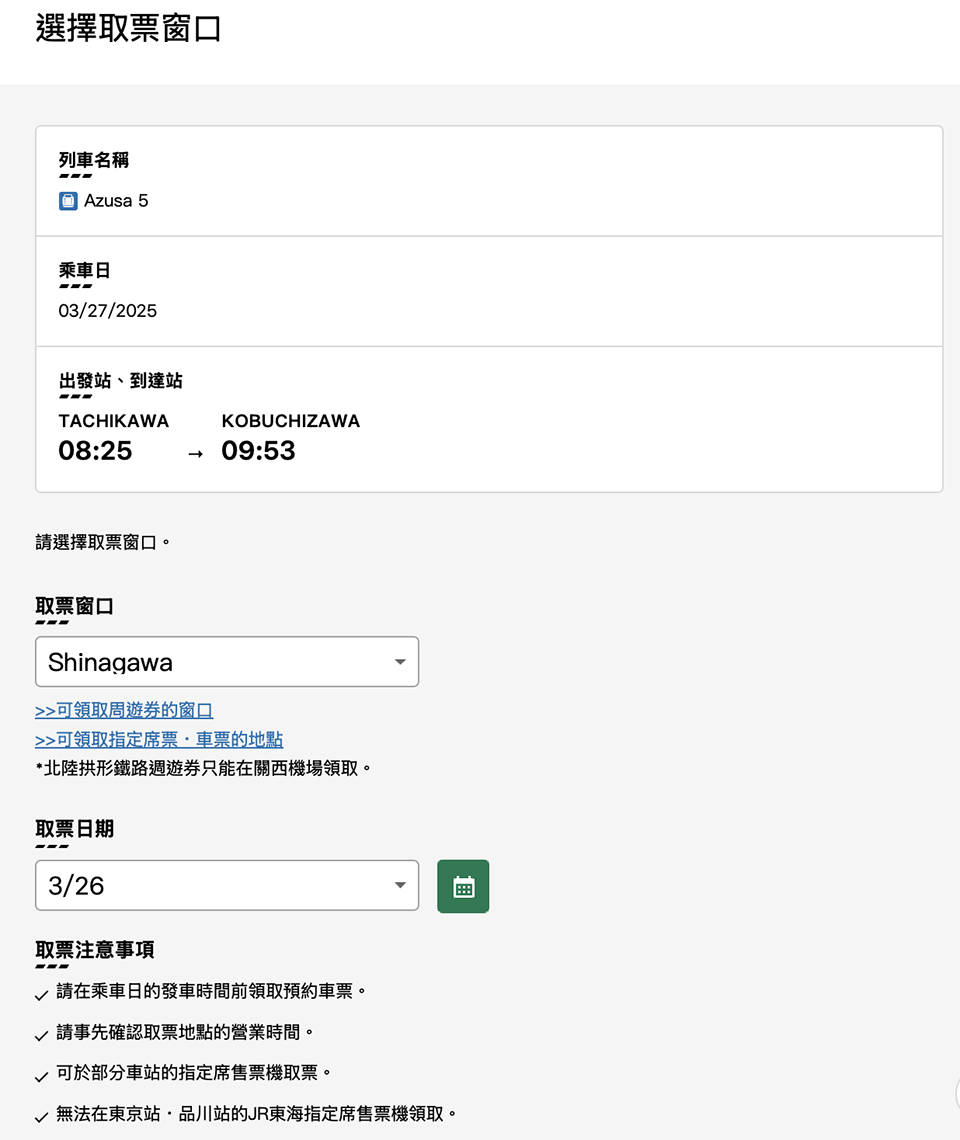Screen dimensions: 960x1140
Task: Click the TACHIKAWA departure station name
Action: (x=114, y=421)
